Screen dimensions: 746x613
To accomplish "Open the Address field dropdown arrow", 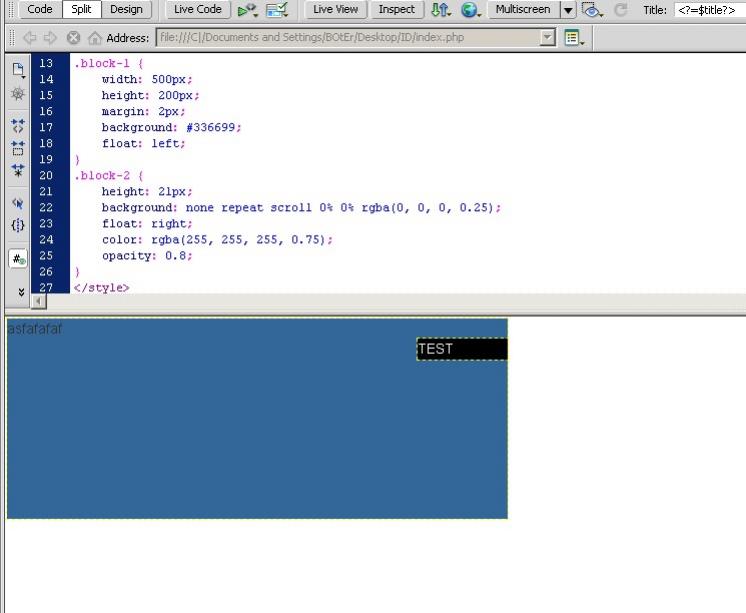I will click(548, 37).
